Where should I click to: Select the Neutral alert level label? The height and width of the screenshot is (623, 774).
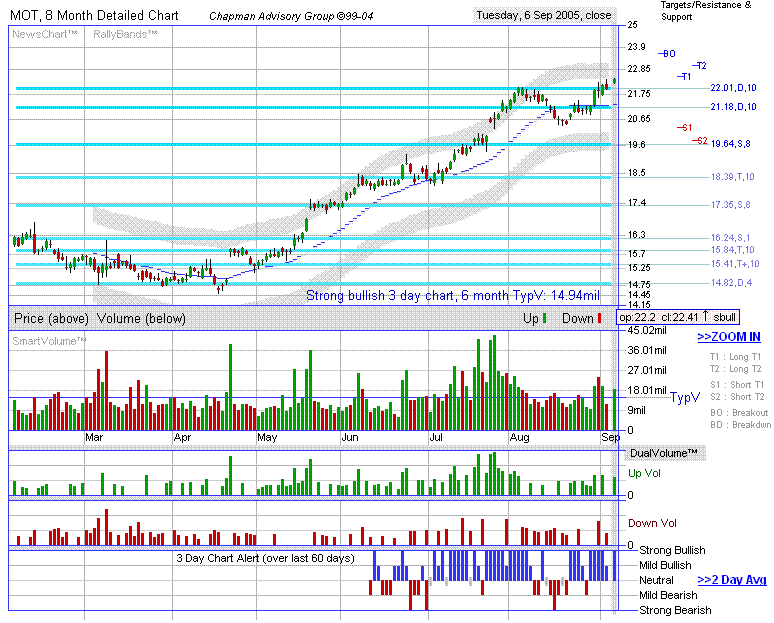656,580
